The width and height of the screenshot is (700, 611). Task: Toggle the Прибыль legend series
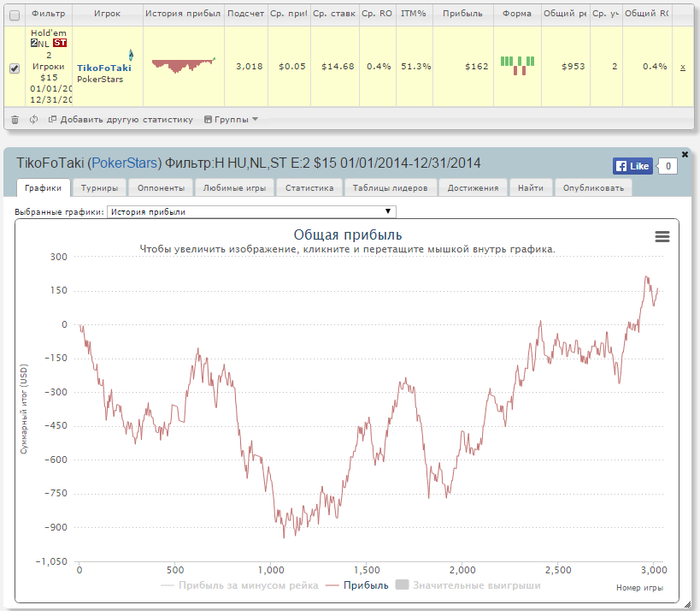(357, 585)
